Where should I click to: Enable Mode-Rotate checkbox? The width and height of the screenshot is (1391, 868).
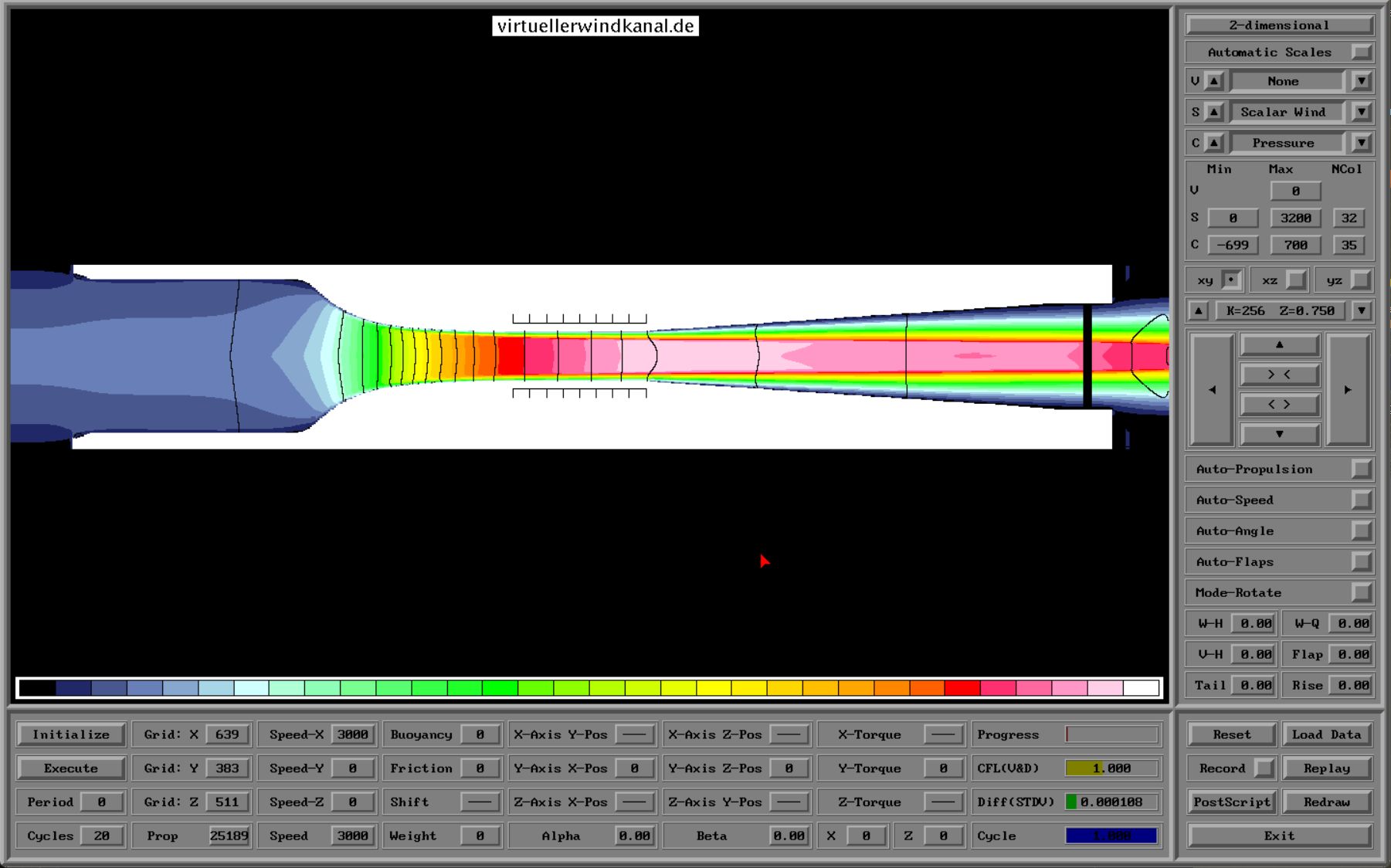(x=1362, y=592)
